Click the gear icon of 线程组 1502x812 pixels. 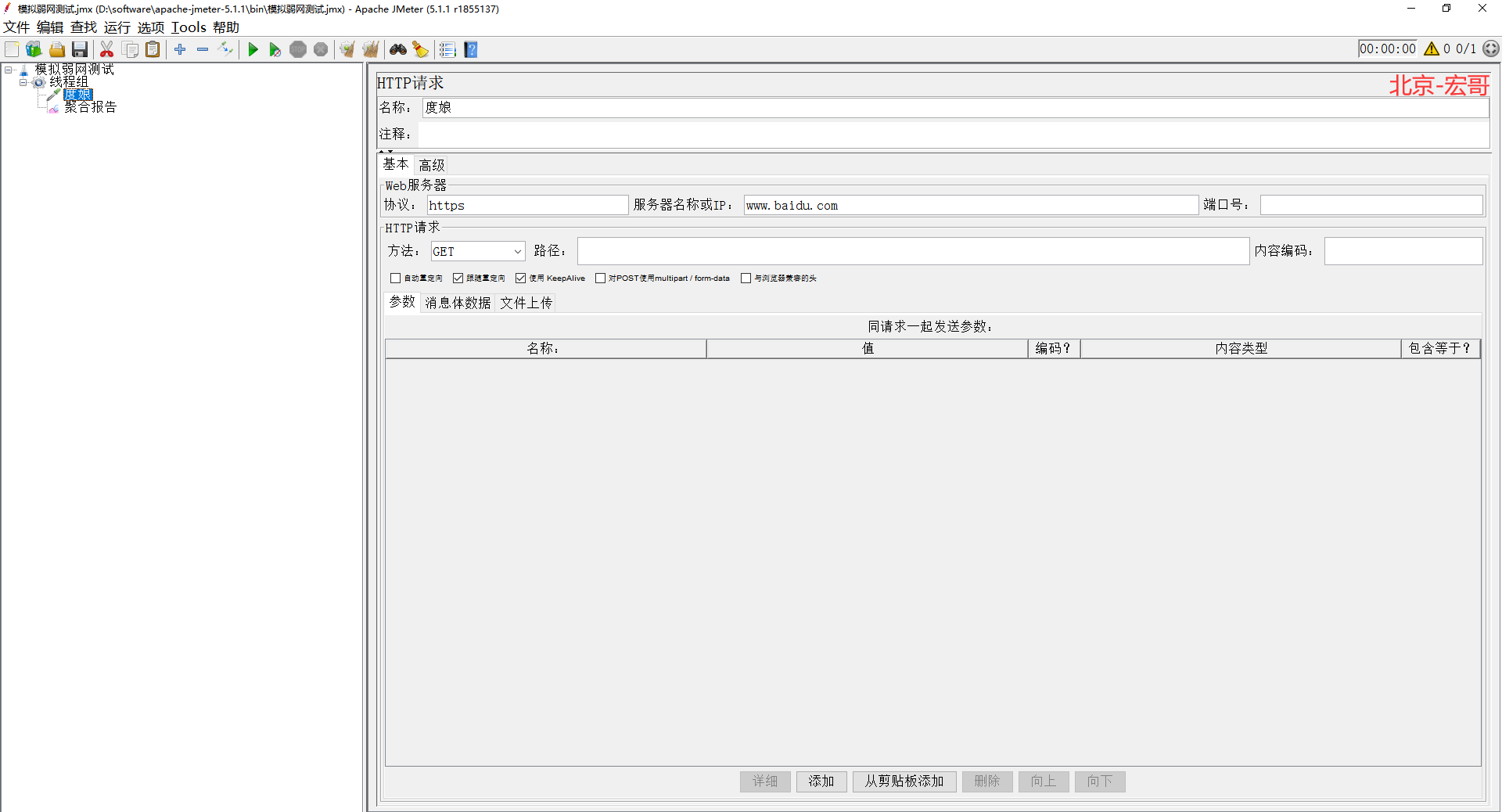tap(38, 82)
